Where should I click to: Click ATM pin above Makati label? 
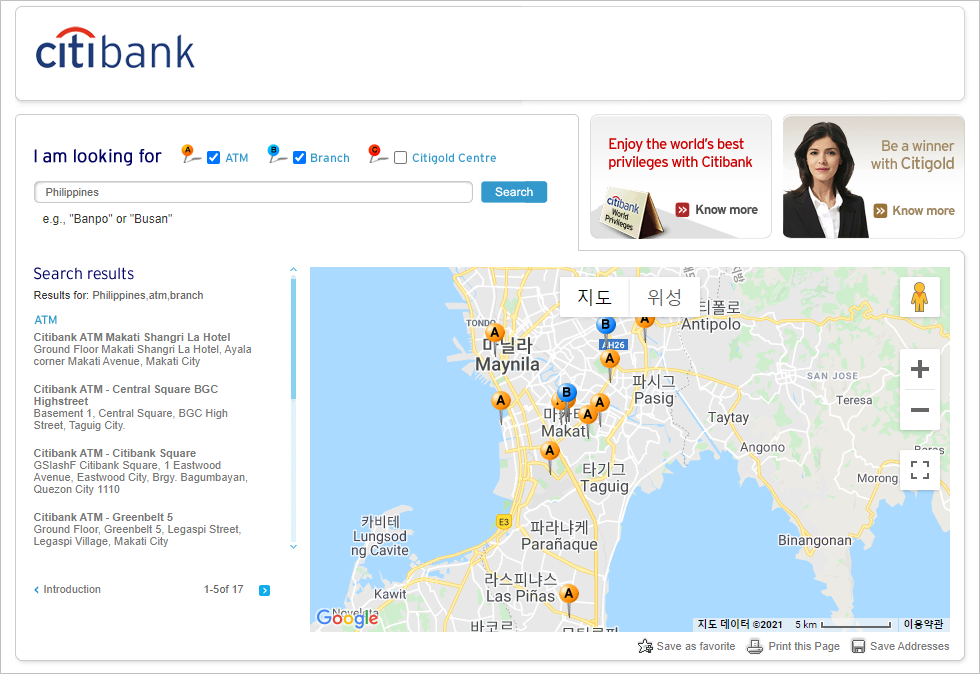tap(587, 415)
